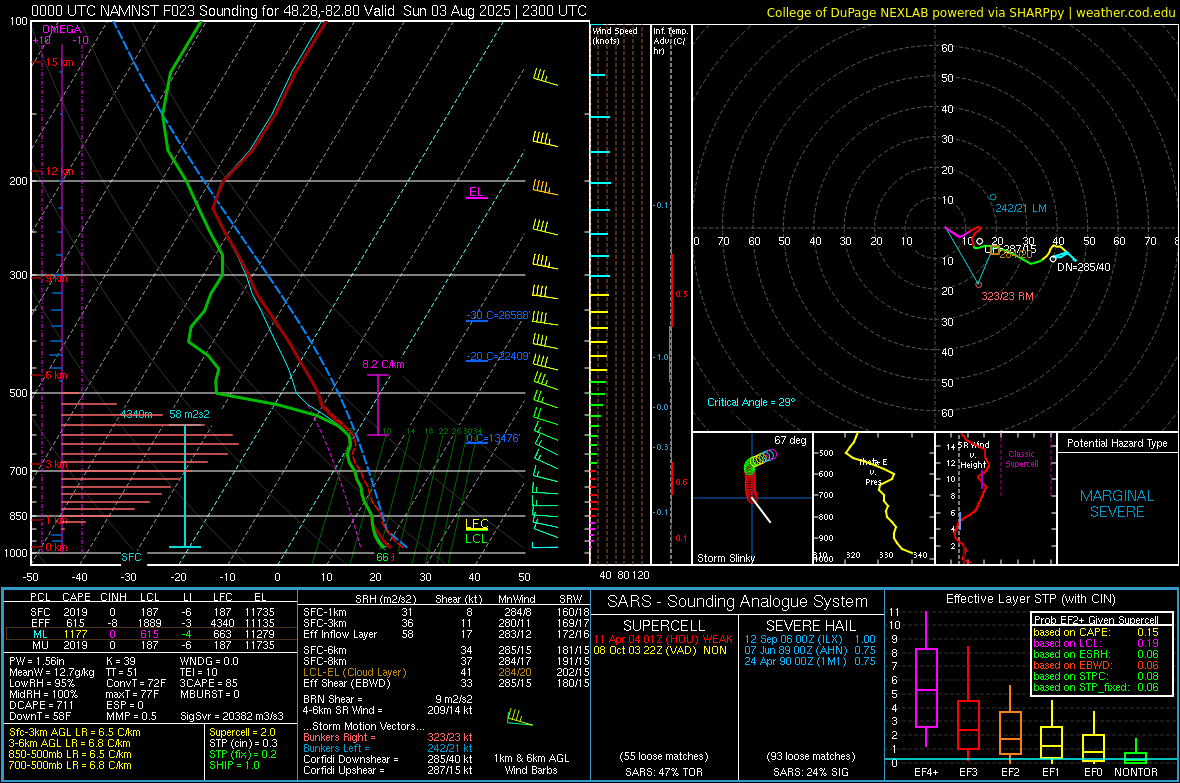Click the Bunkers Right = 323/23 kt line
Image resolution: width=1180 pixels, height=783 pixels.
point(388,738)
